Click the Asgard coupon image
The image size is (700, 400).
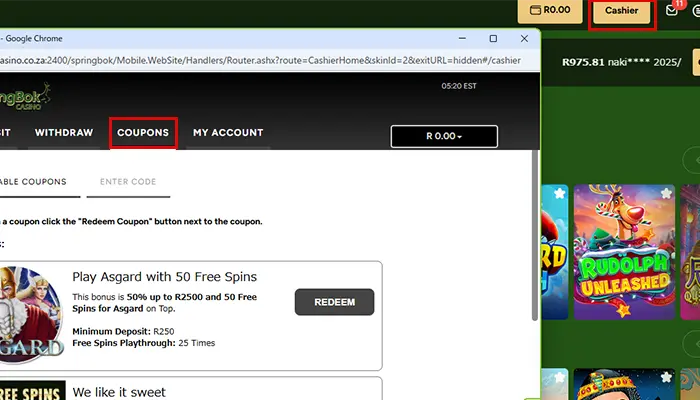point(30,314)
